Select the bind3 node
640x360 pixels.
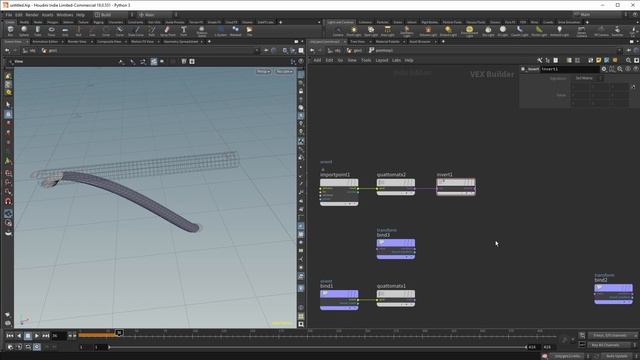(x=396, y=249)
